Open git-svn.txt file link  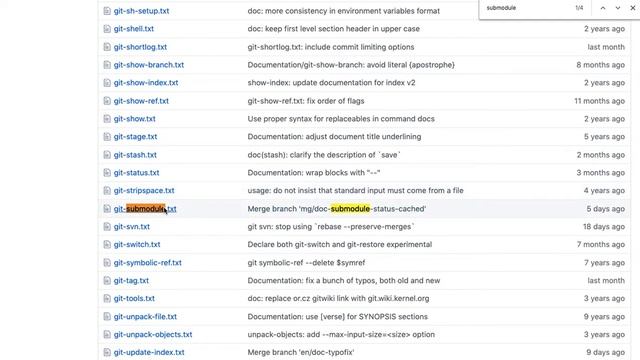(x=132, y=227)
